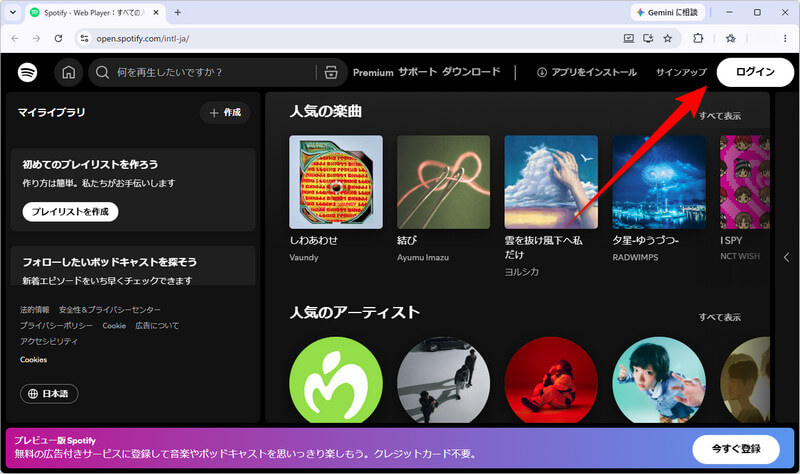Go to Home via house icon
The height and width of the screenshot is (474, 800).
point(68,72)
